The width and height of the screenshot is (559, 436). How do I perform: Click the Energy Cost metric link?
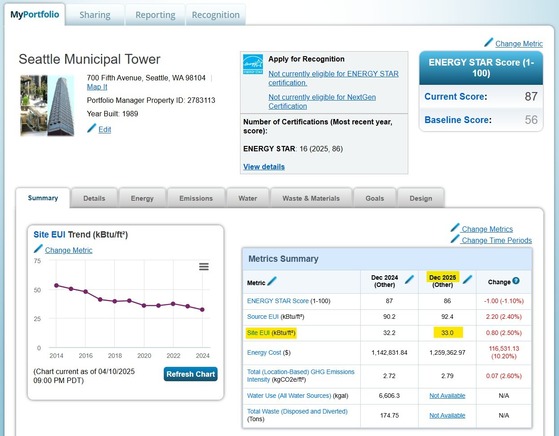tap(264, 352)
